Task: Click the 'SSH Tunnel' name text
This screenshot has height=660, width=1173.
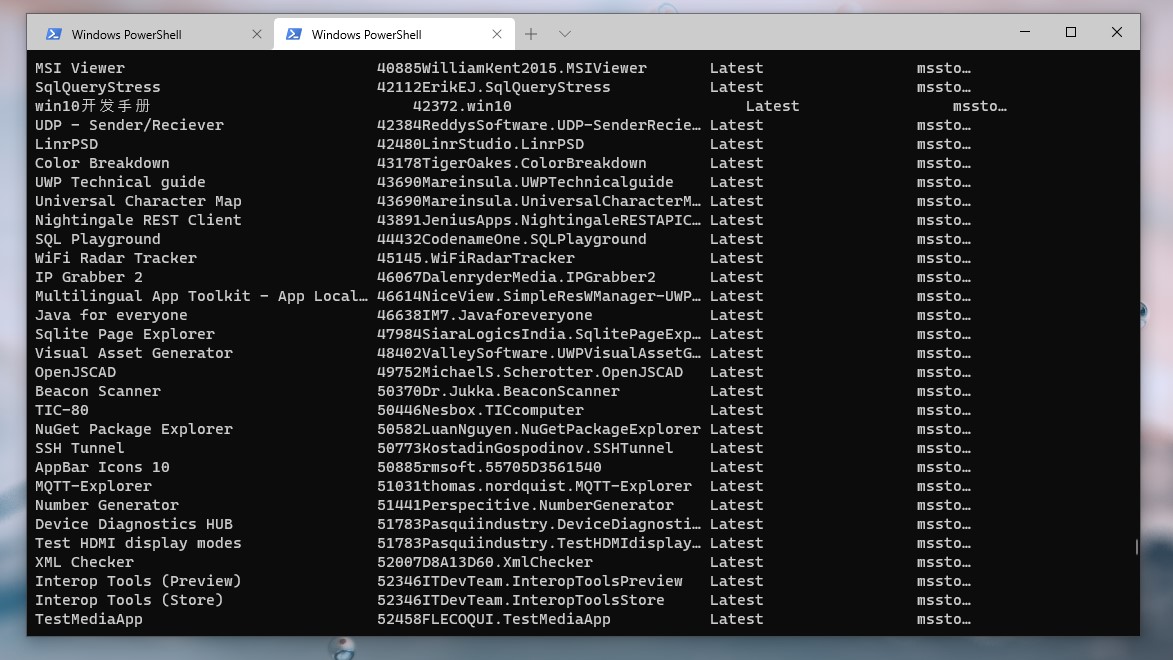Action: [79, 448]
